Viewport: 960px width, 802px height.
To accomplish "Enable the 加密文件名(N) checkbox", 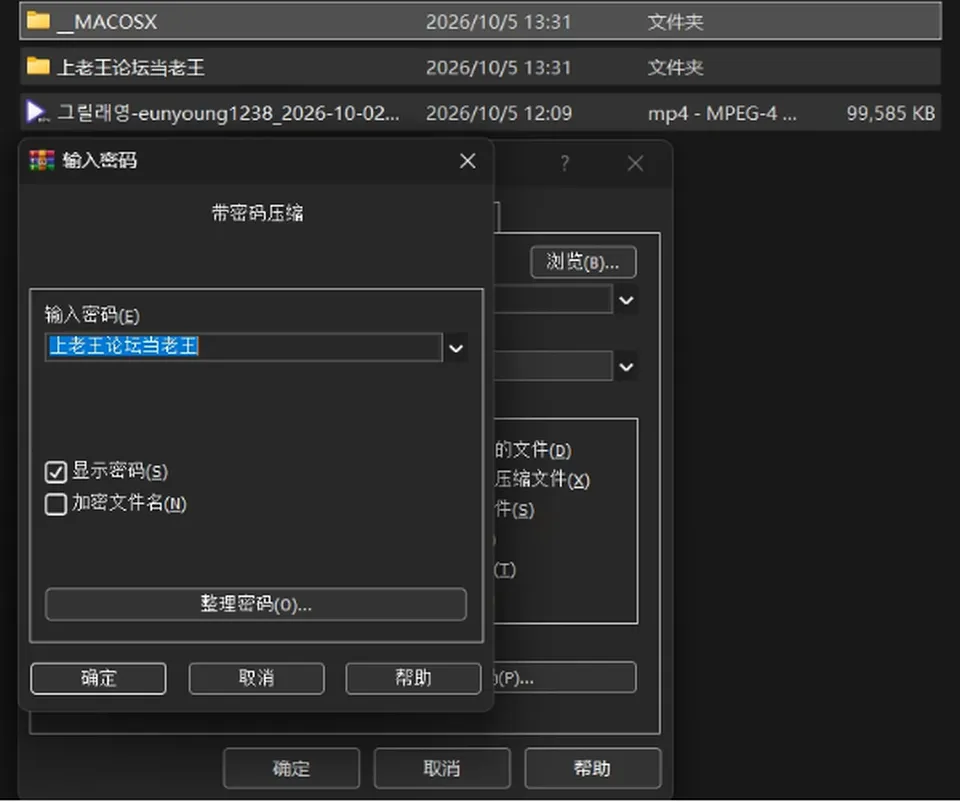I will pyautogui.click(x=56, y=504).
